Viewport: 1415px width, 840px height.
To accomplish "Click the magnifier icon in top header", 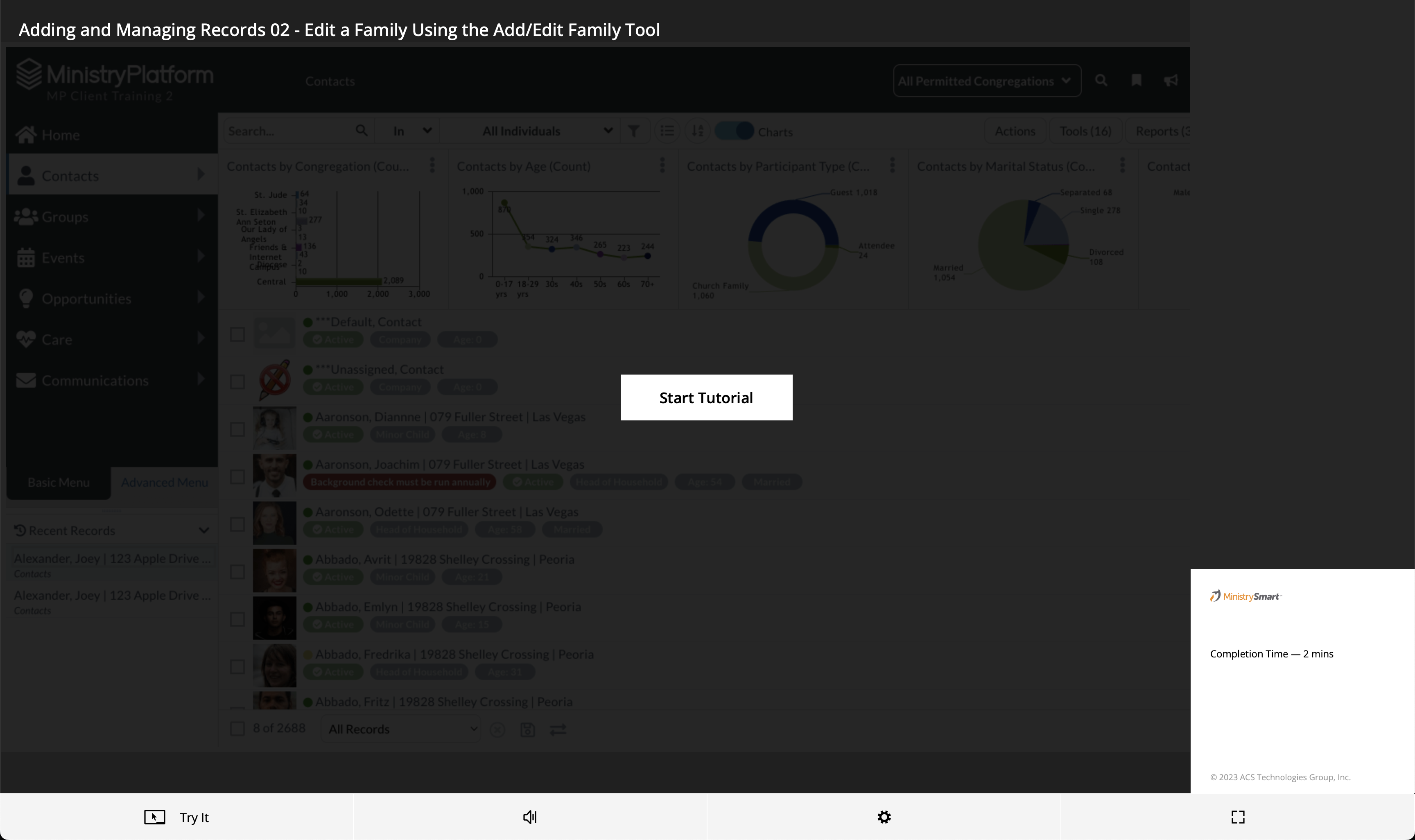I will [1101, 80].
